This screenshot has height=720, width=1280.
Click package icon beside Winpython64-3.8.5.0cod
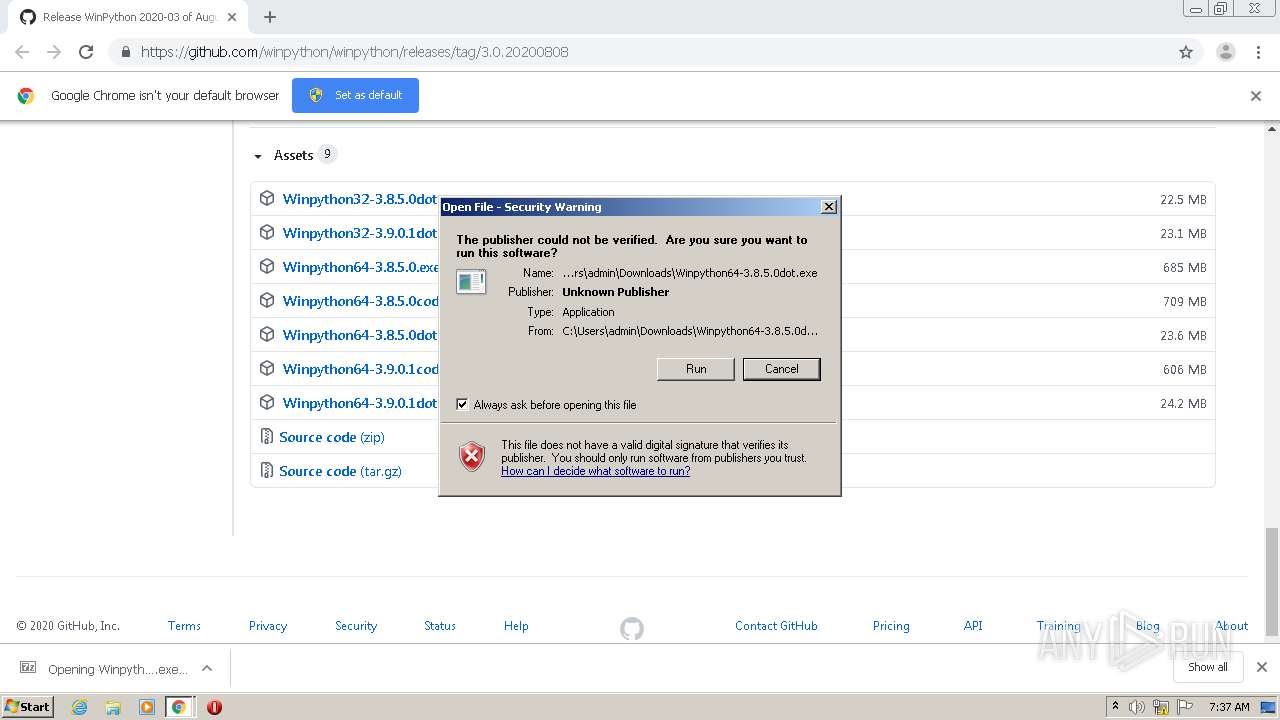coord(267,300)
